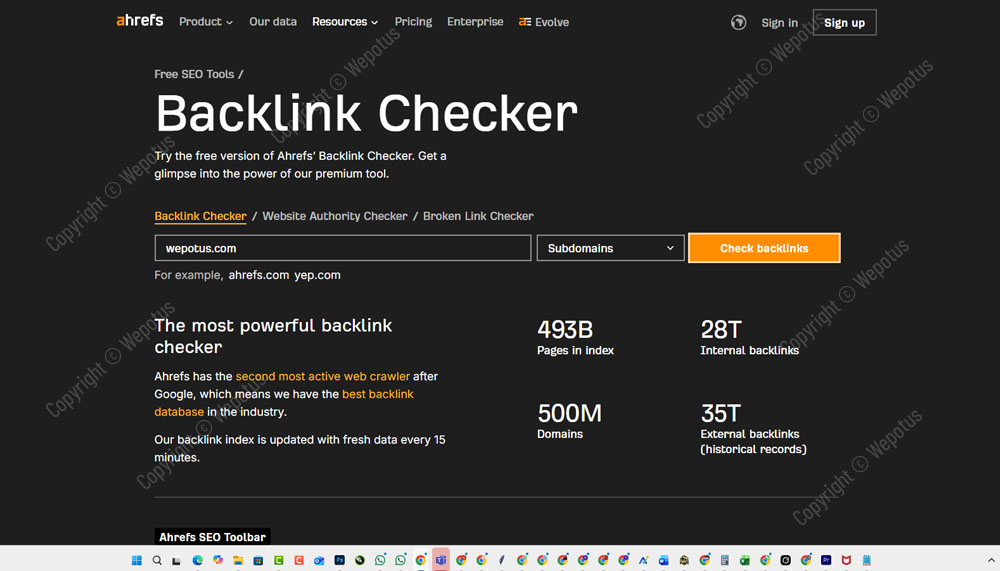Focus the domain input containing wepotus.com
This screenshot has height=571, width=1000.
(342, 248)
